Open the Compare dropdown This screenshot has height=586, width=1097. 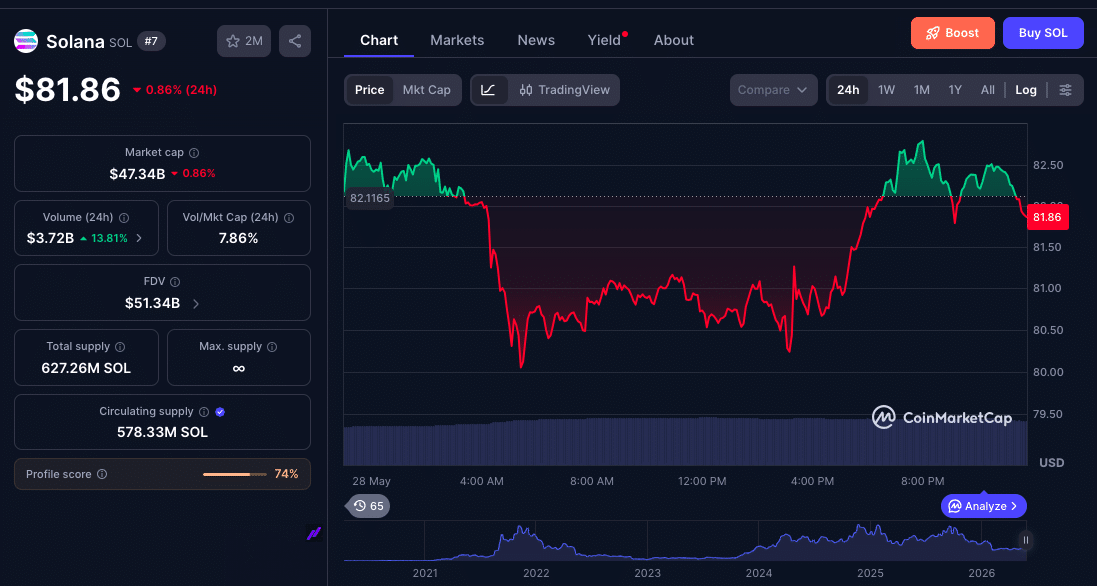point(773,90)
